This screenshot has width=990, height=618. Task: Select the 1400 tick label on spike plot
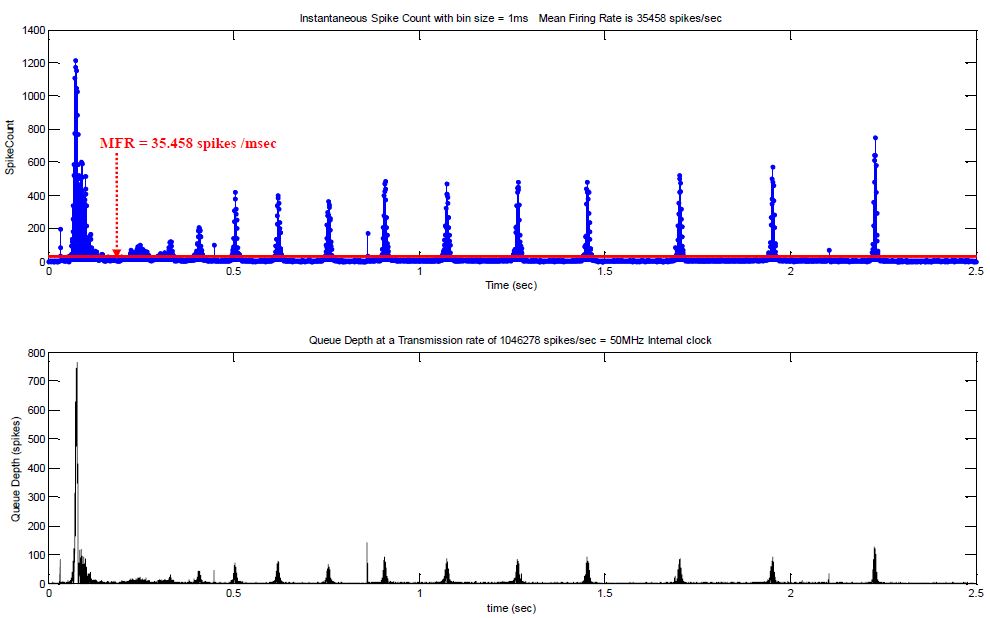point(33,29)
